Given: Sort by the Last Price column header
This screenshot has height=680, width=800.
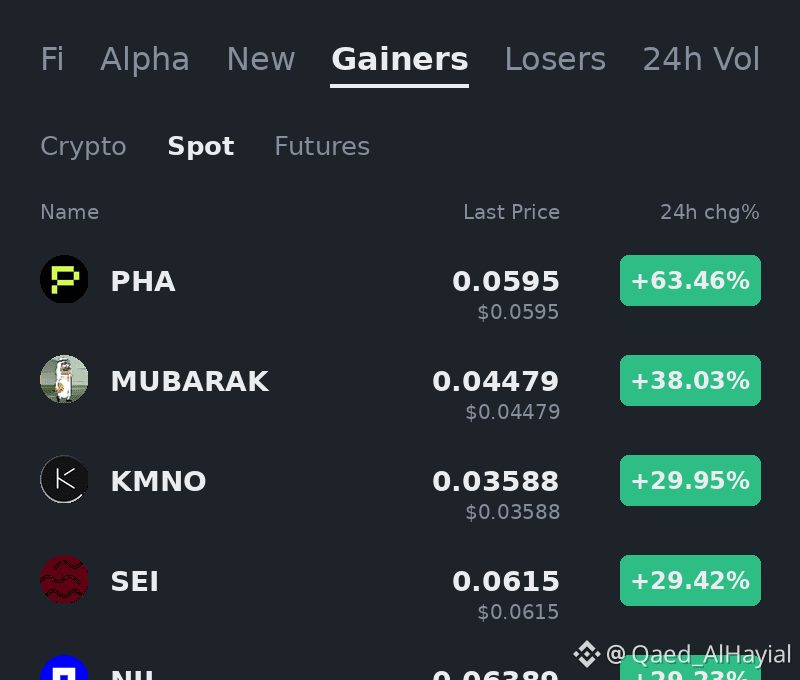Looking at the screenshot, I should 511,212.
